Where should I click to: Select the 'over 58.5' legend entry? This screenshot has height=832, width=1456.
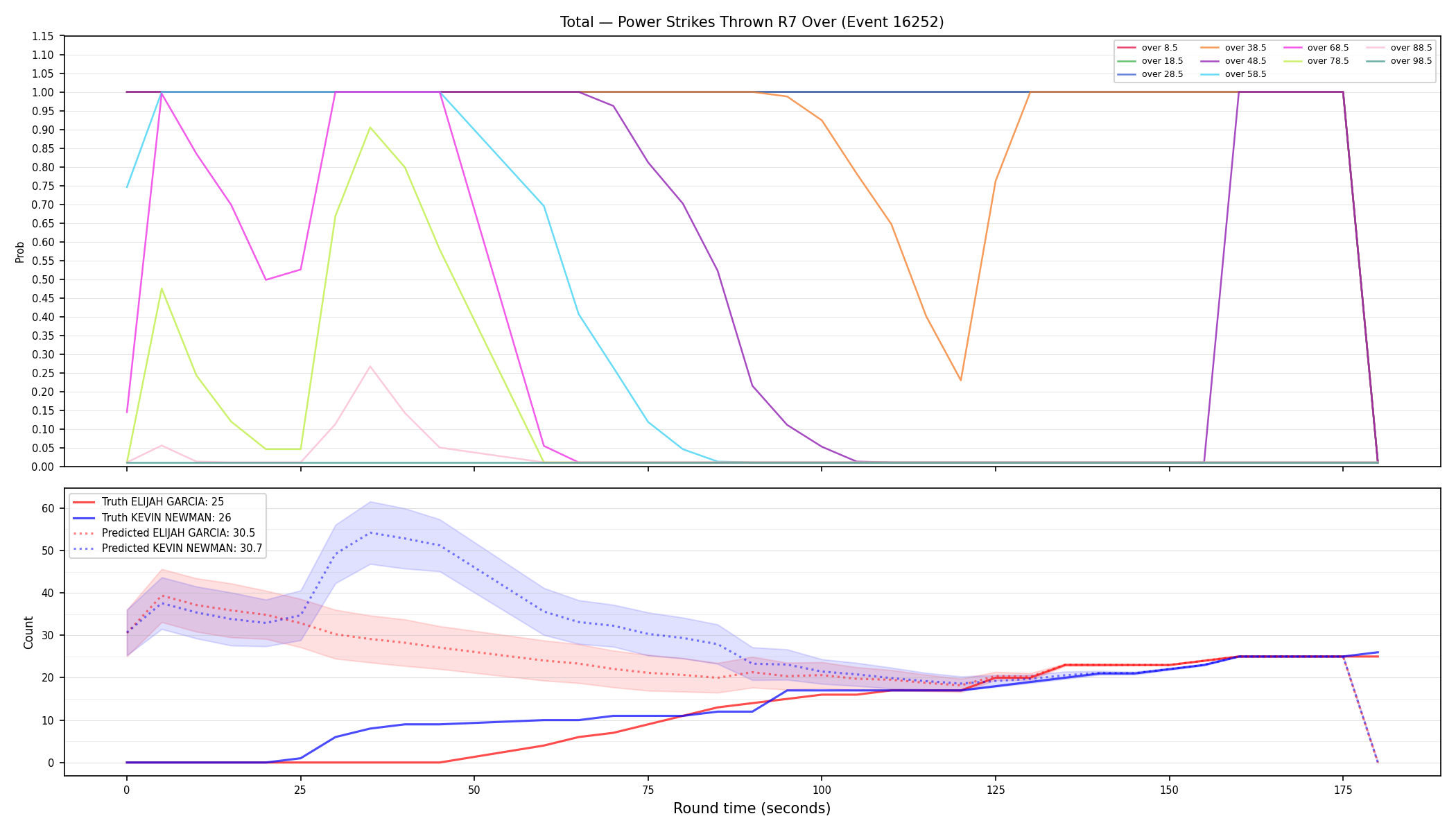(x=1233, y=74)
